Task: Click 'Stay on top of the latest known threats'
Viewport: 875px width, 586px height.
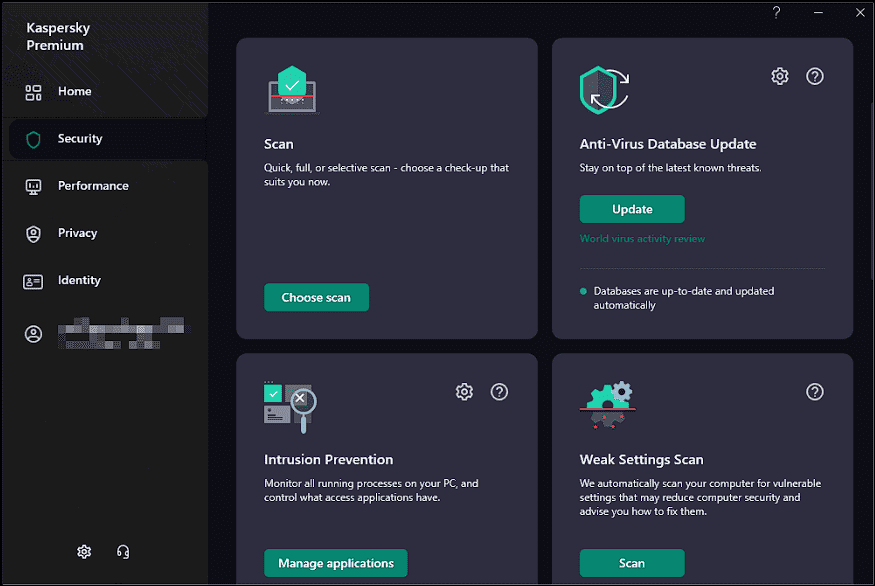Action: point(670,168)
